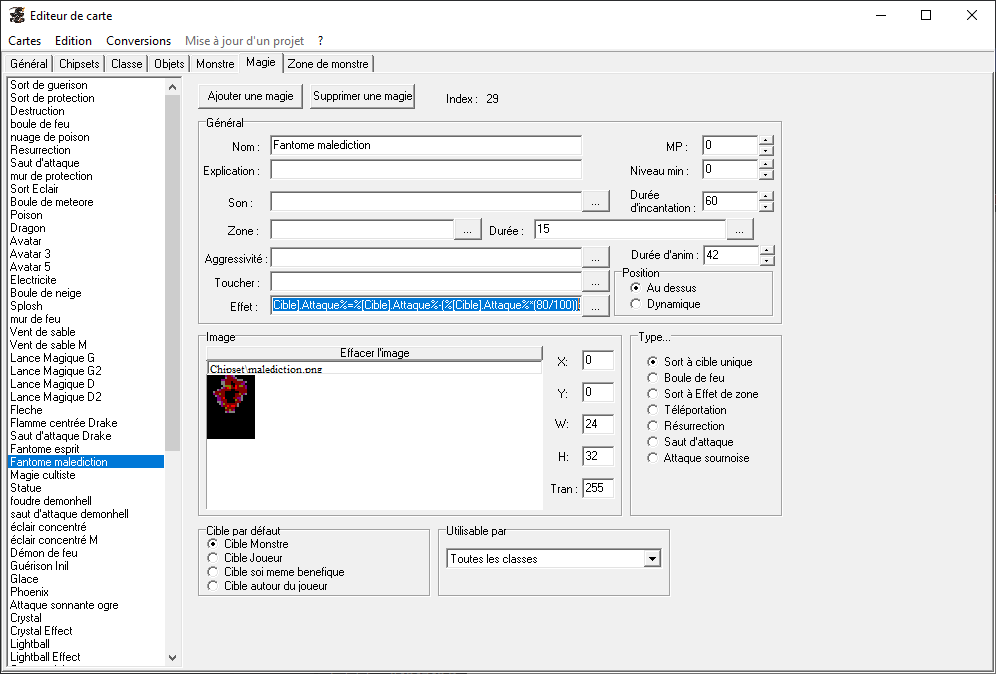Choose Boule de feu spell type
The height and width of the screenshot is (674, 996).
[653, 378]
